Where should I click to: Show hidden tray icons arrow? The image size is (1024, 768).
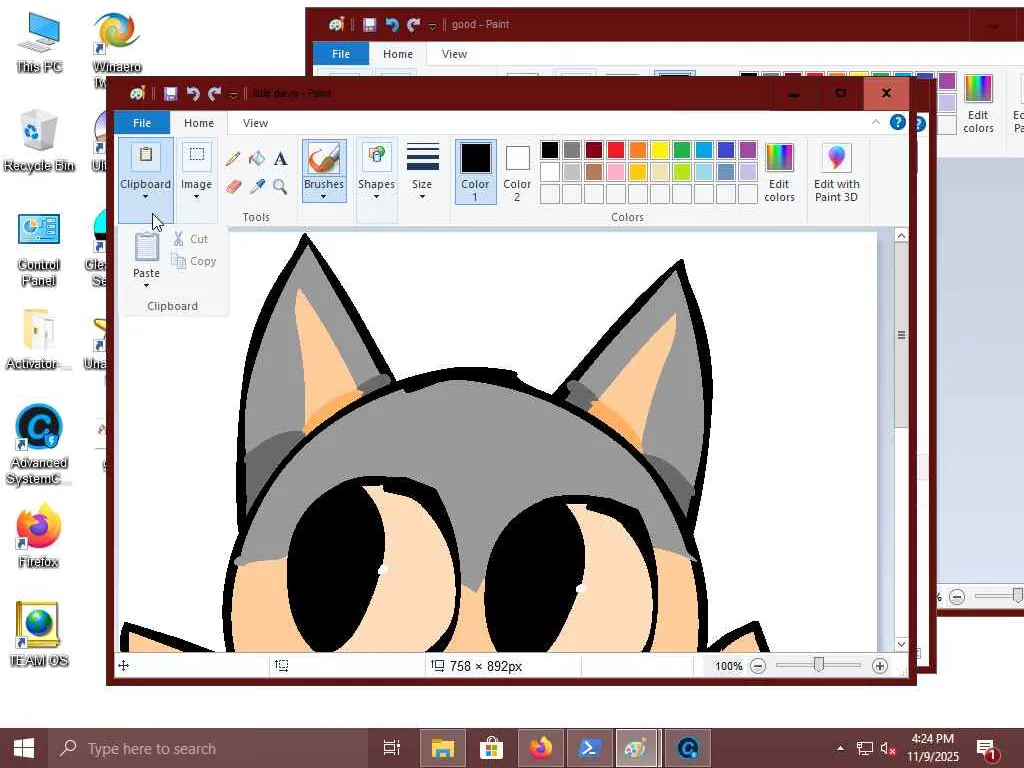[840, 748]
